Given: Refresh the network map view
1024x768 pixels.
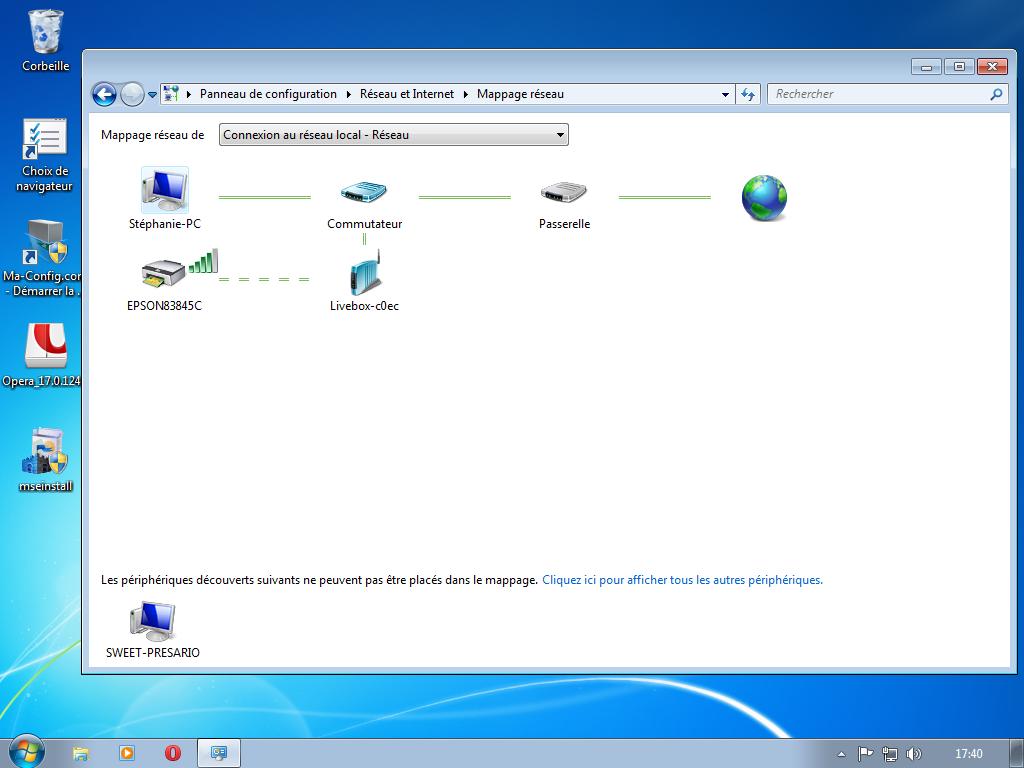Looking at the screenshot, I should [748, 95].
